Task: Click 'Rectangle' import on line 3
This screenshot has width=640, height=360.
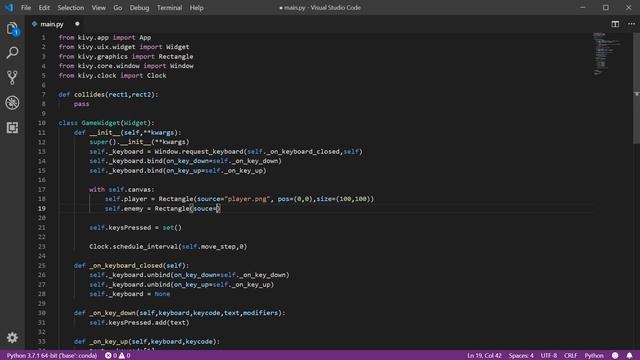Action: [x=176, y=56]
